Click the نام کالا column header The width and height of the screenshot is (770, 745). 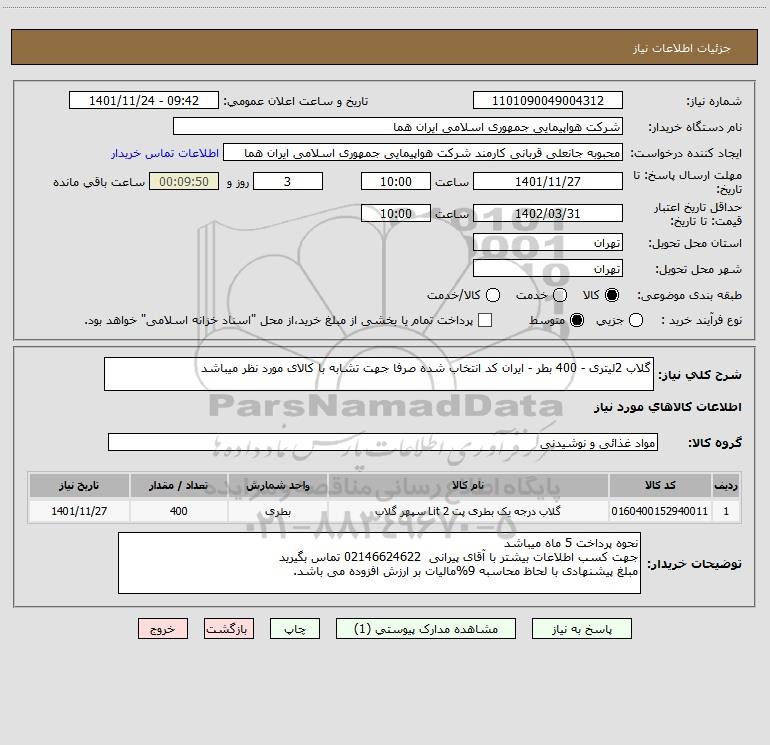(468, 485)
